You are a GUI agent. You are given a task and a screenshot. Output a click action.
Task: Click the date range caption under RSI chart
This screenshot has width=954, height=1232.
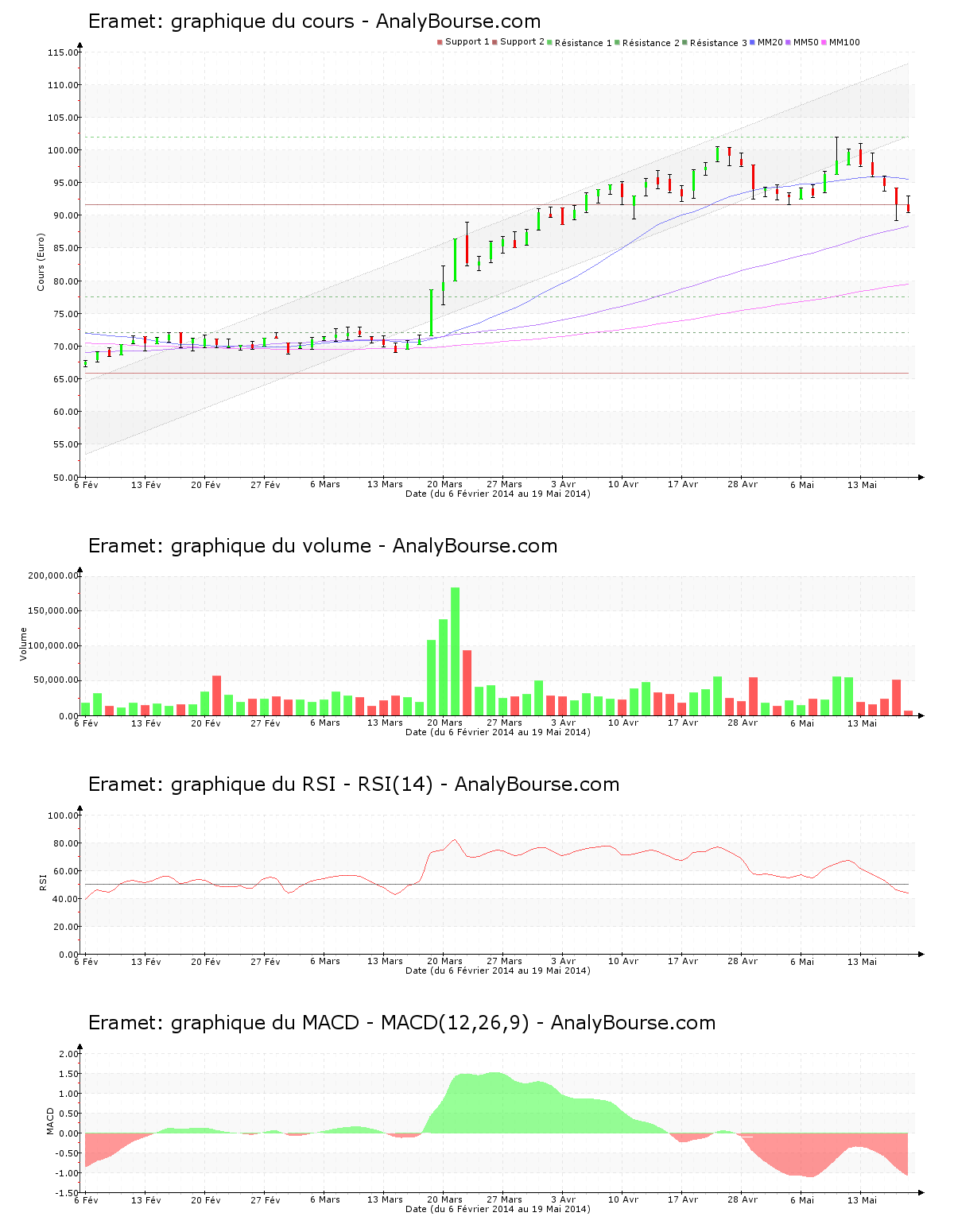498,970
